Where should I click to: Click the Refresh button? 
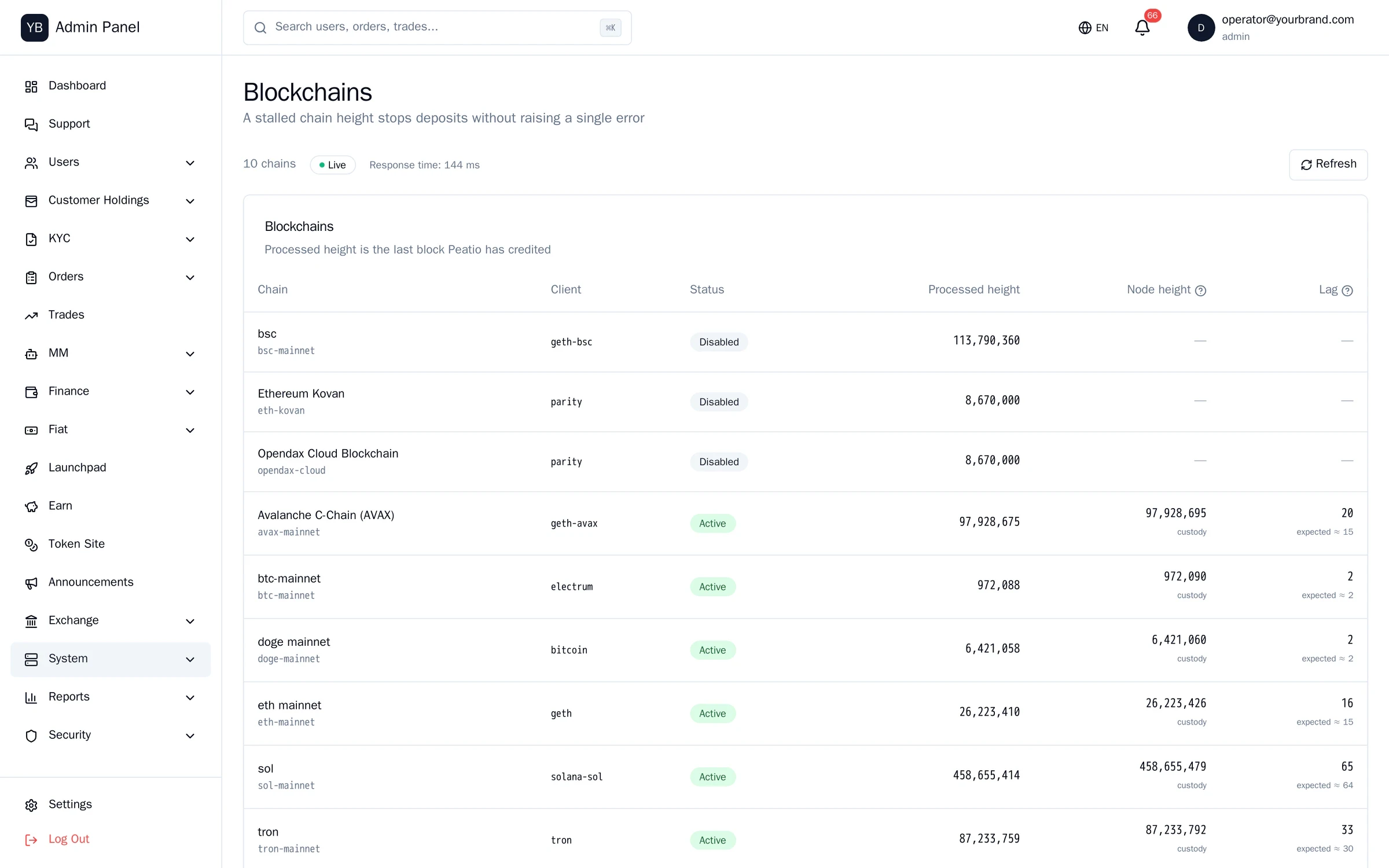tap(1328, 164)
